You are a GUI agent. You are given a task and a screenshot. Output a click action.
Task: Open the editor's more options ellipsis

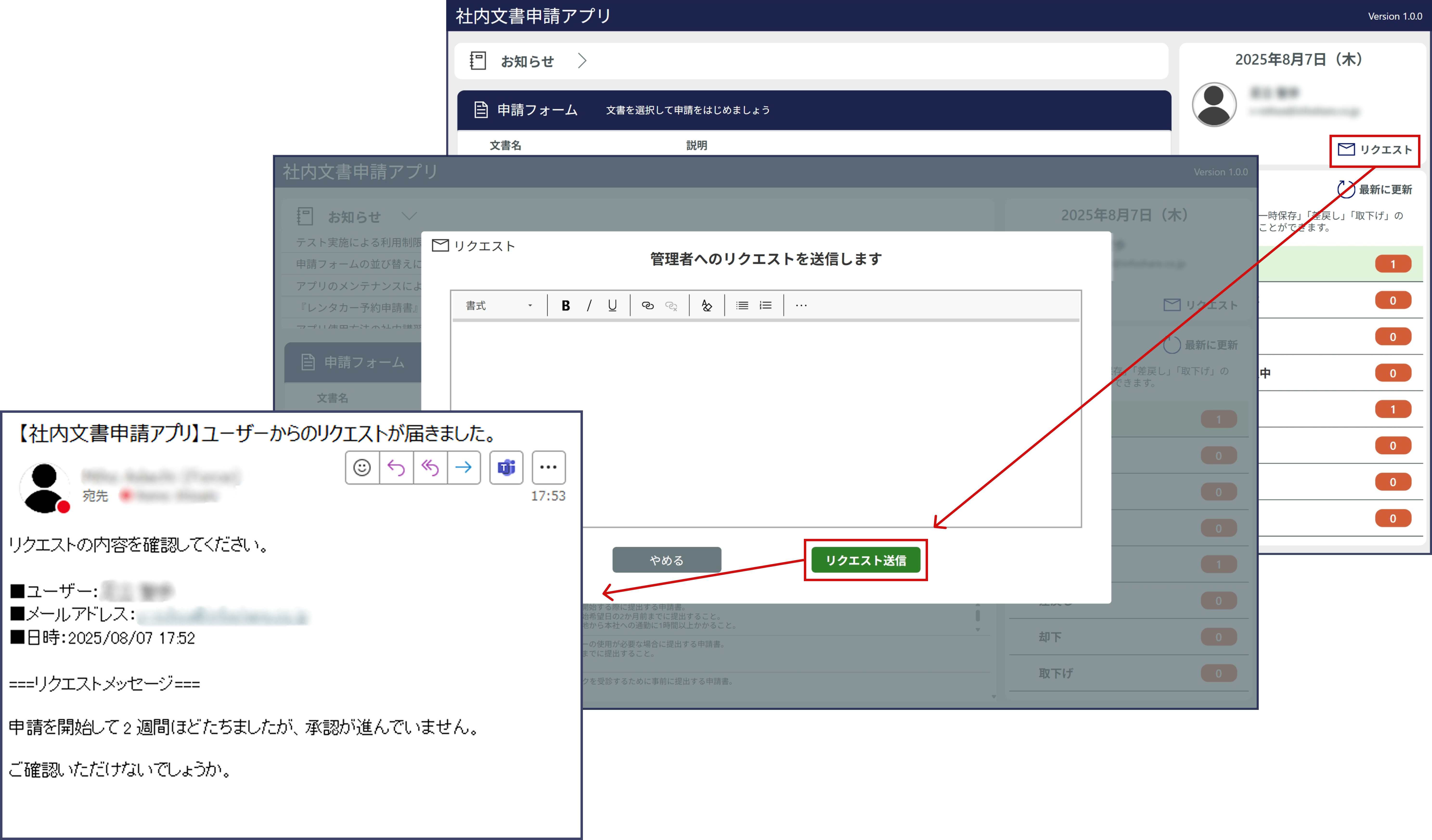801,305
